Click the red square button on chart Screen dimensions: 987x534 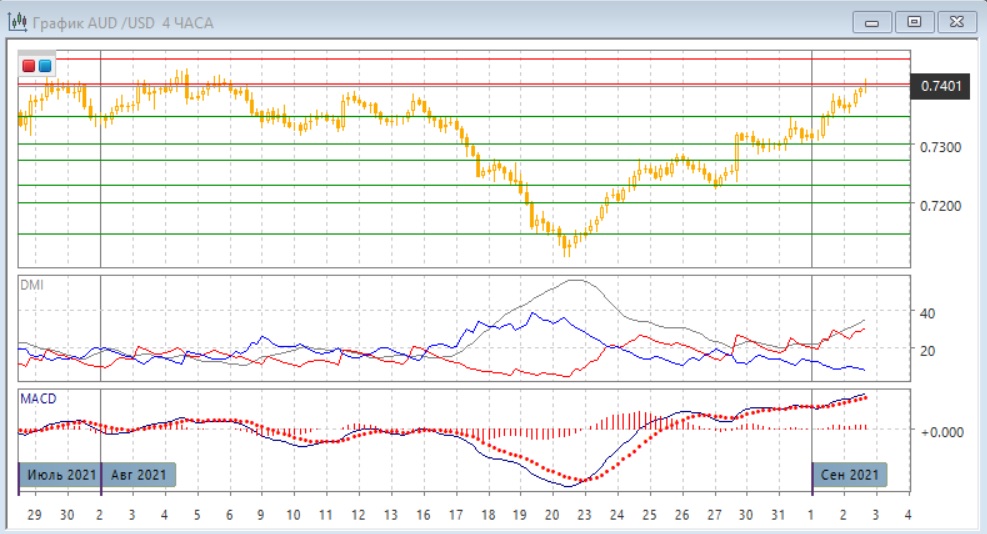tap(29, 66)
